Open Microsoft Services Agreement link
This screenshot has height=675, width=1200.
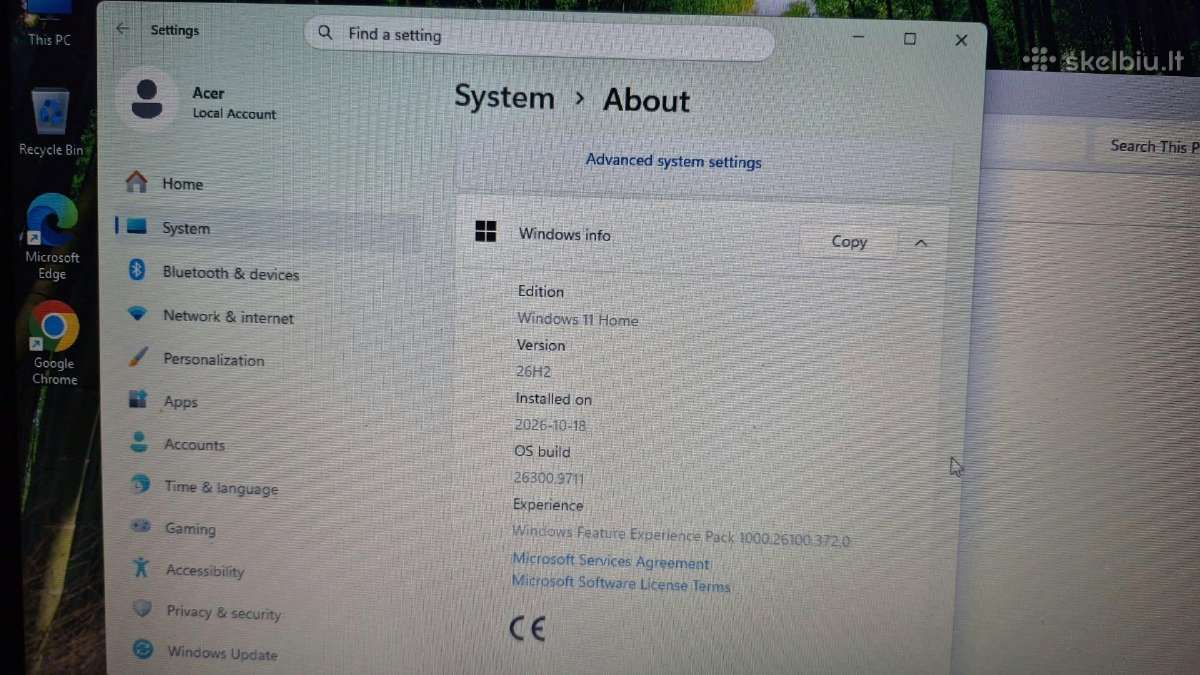[x=610, y=562]
